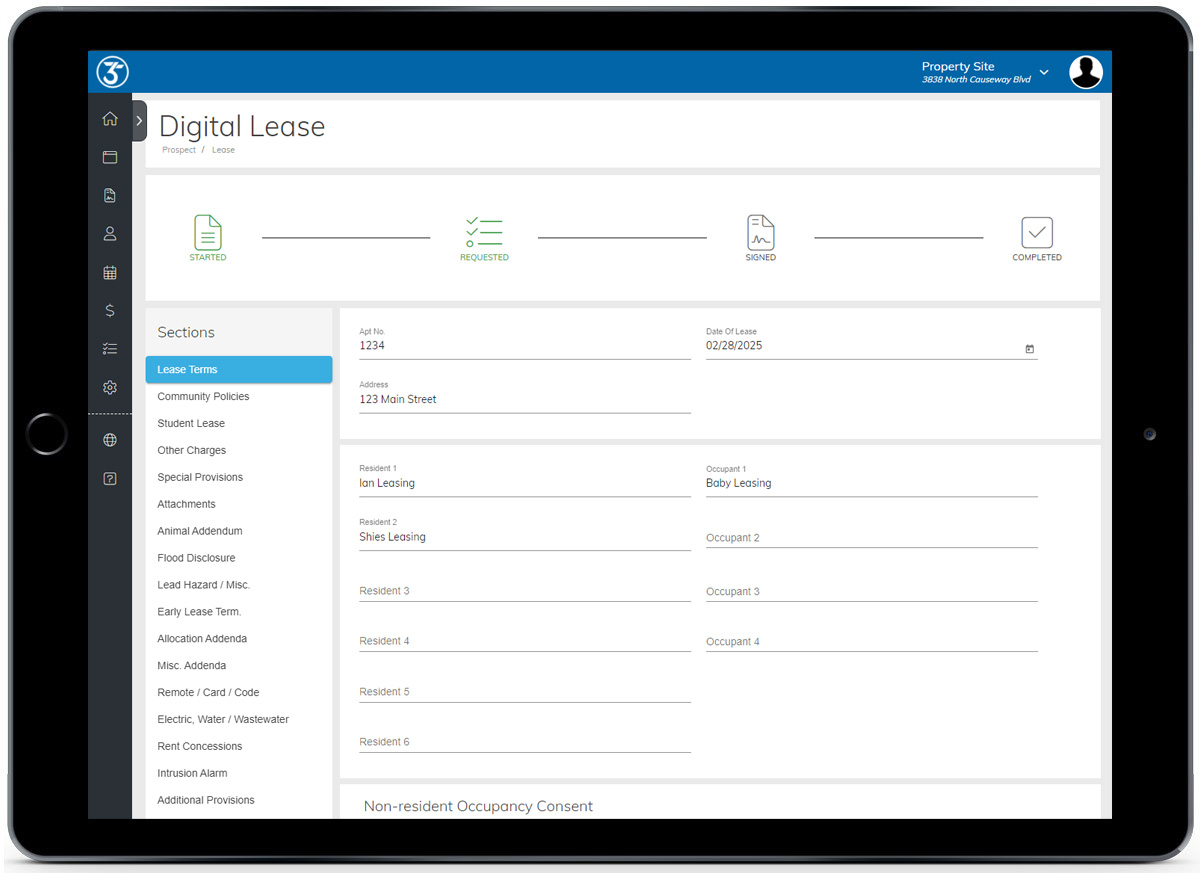Click the checklist icon in the sidebar
The width and height of the screenshot is (1200, 873).
point(110,348)
